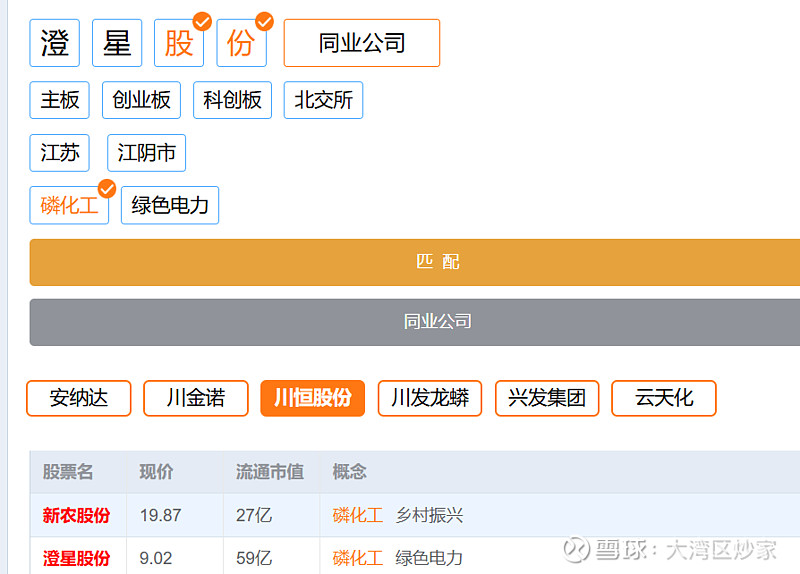Select the 北交所 board tag

point(323,100)
